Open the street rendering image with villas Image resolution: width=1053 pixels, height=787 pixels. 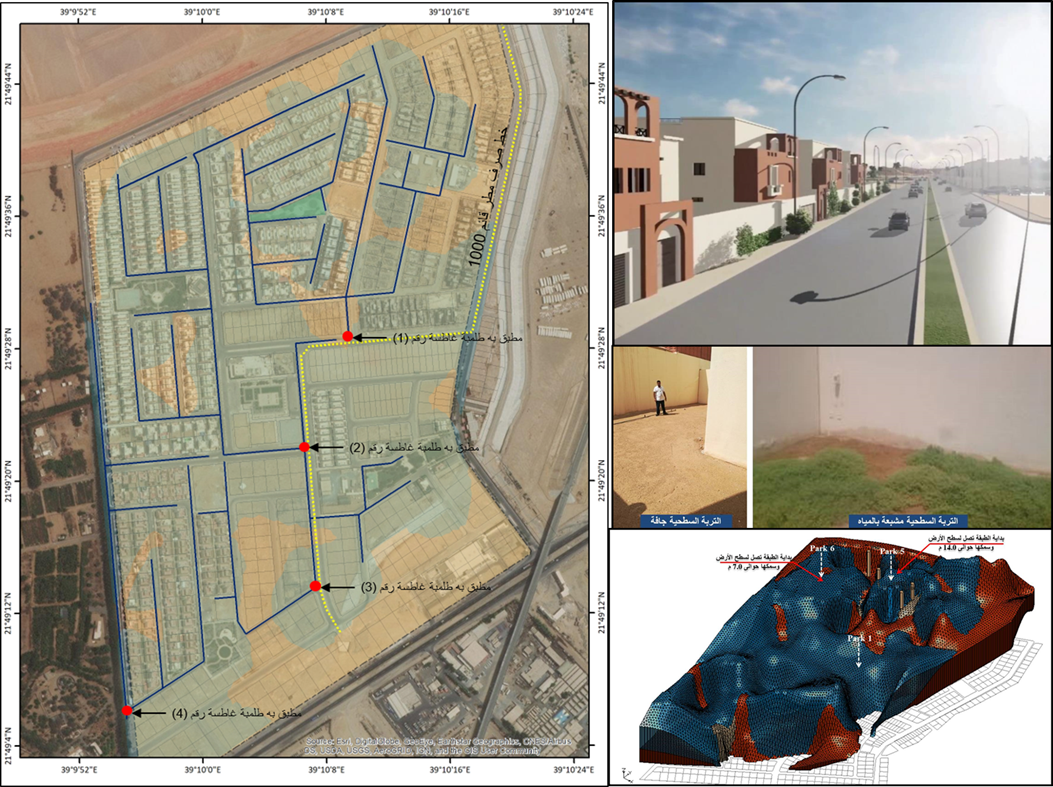tap(831, 174)
